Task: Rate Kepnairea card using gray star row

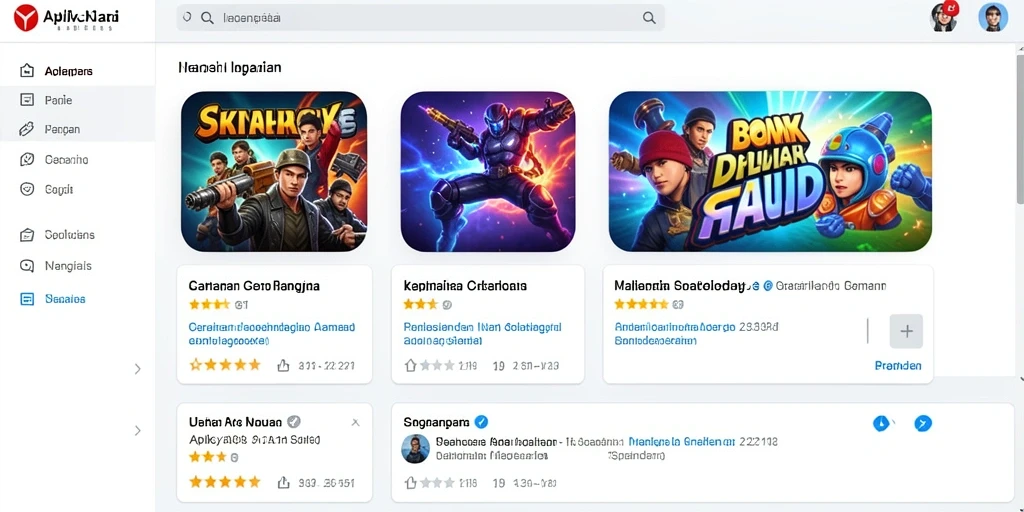Action: 437,366
